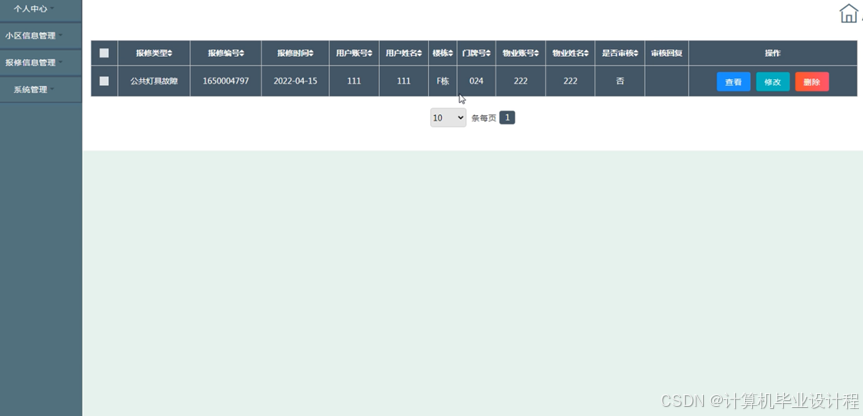Sort by 门牌号 column

coord(476,53)
